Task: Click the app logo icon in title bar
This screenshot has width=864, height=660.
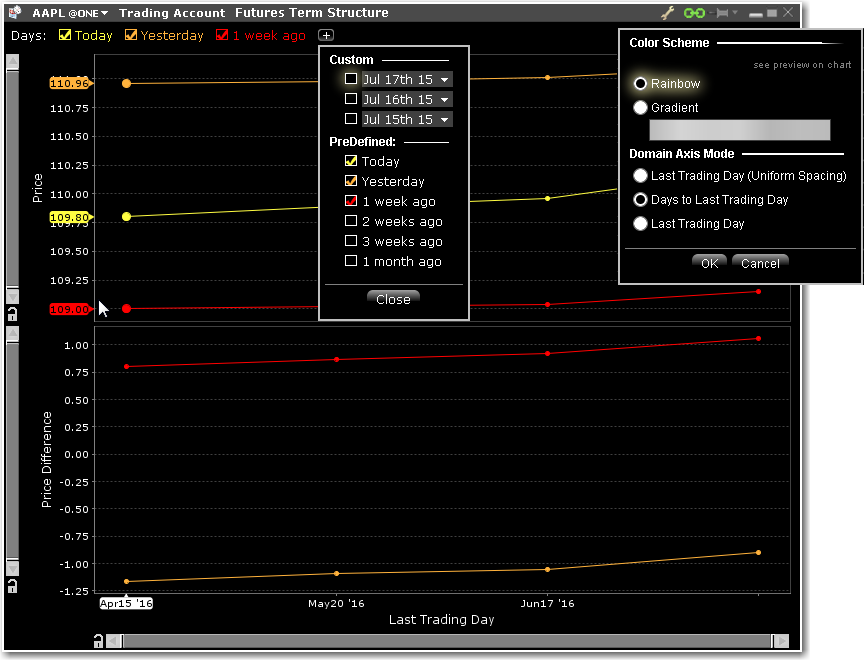Action: coord(15,12)
